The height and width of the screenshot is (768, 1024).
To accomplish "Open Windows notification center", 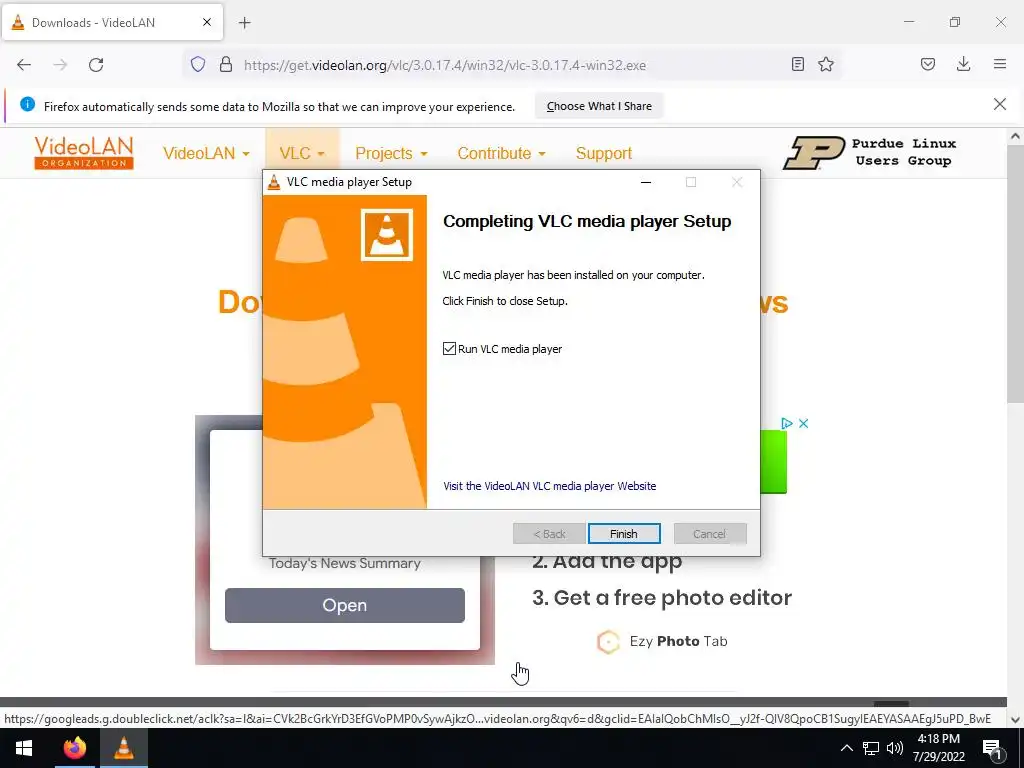I will pyautogui.click(x=993, y=749).
